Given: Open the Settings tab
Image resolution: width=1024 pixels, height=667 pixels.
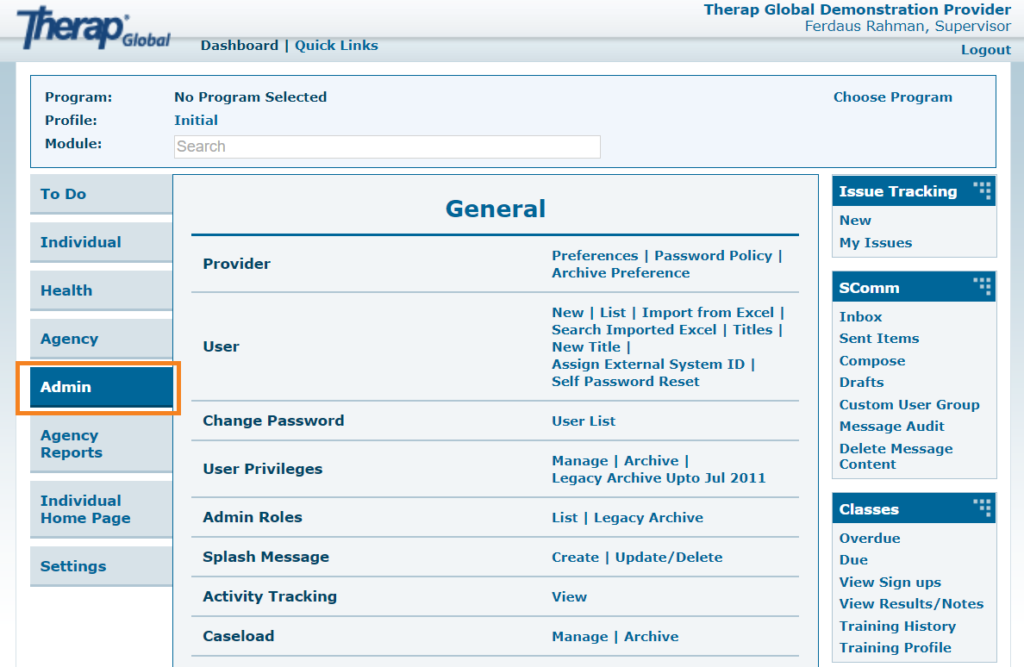Looking at the screenshot, I should [101, 566].
